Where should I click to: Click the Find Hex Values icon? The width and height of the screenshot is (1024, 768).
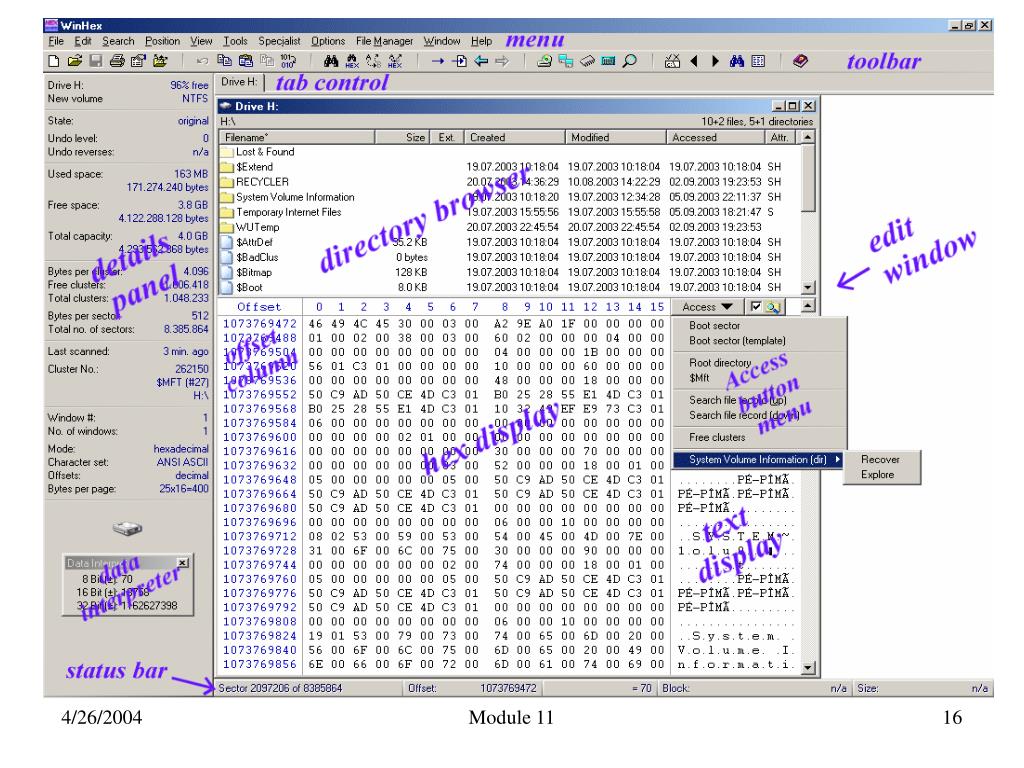tap(352, 61)
